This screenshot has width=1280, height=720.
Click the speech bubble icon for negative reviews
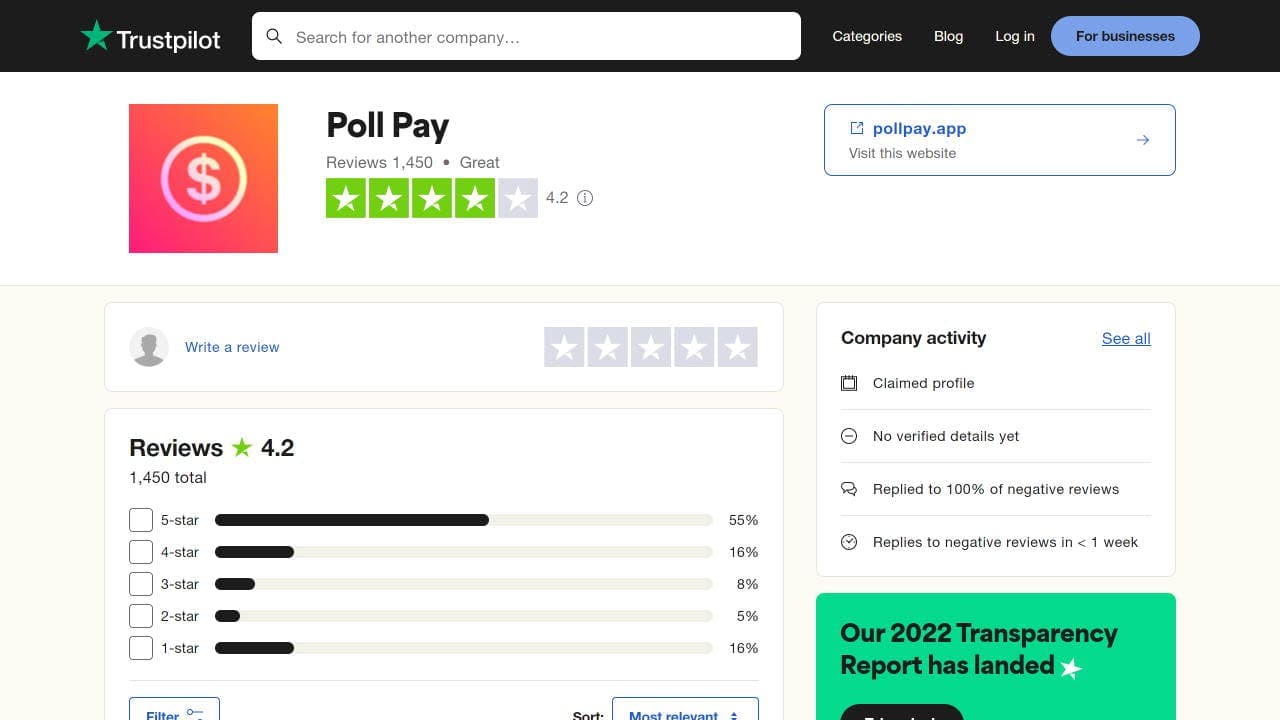848,489
